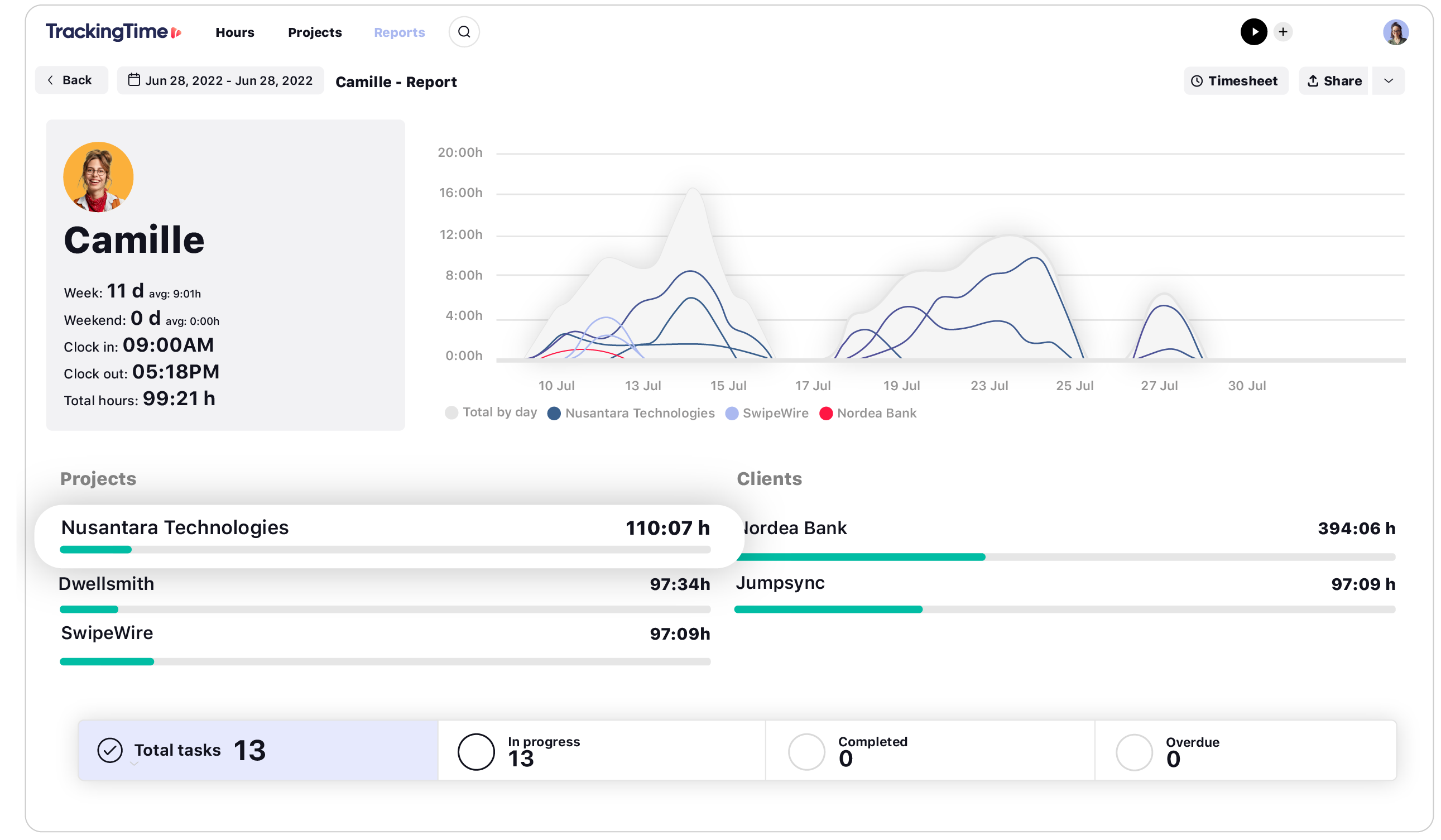The width and height of the screenshot is (1441, 840).
Task: Click the user profile avatar image
Action: coord(1395,32)
